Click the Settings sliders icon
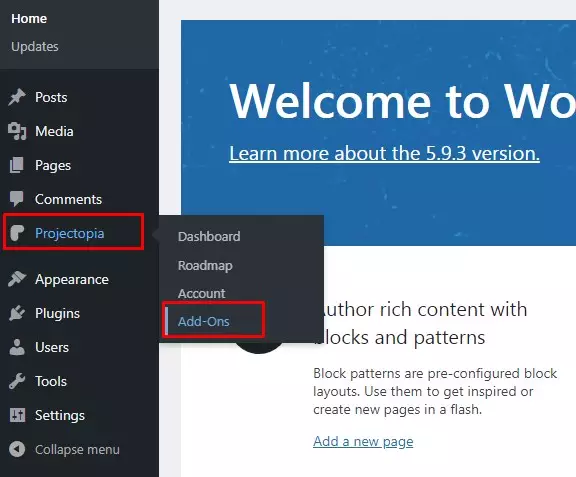The height and width of the screenshot is (477, 576). 17,415
